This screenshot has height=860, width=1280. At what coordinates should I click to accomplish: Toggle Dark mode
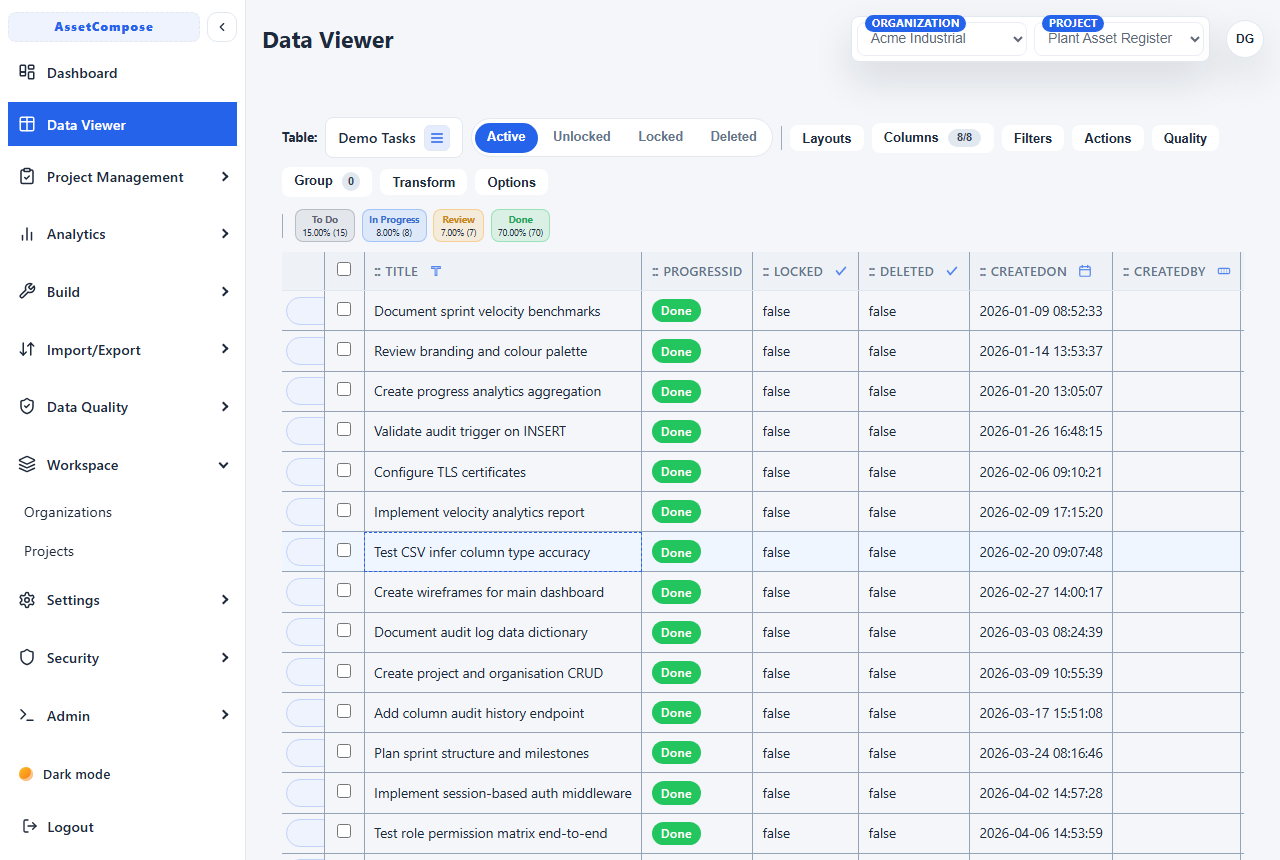(65, 774)
